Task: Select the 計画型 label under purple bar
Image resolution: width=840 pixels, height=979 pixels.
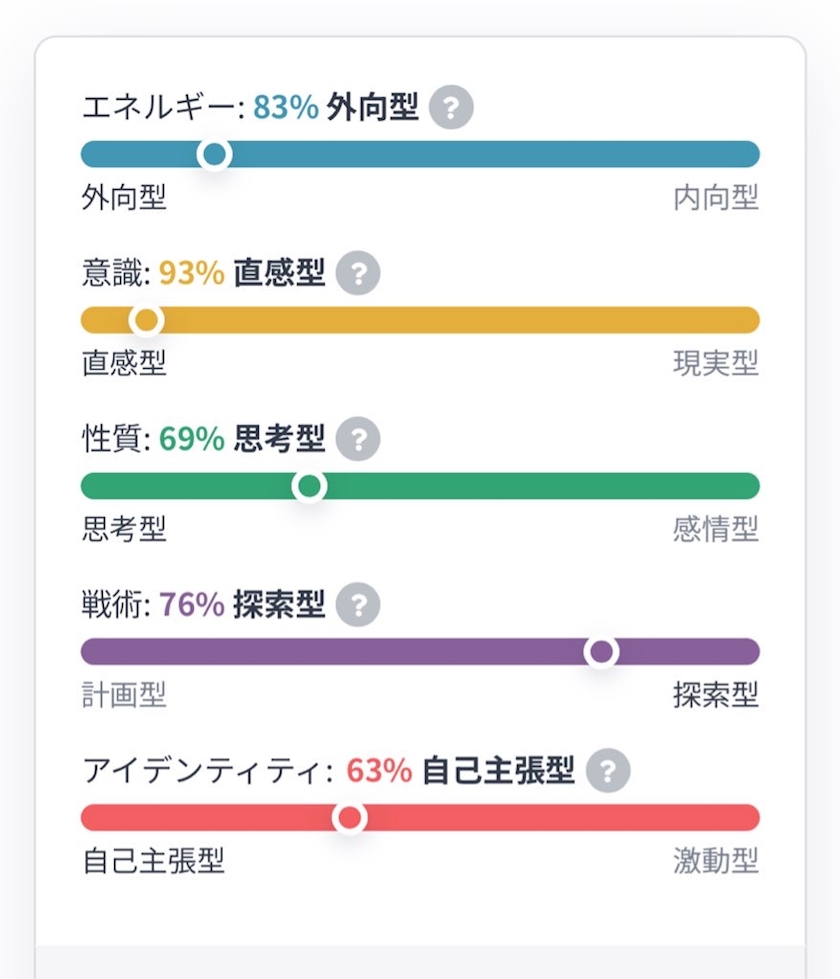Action: [x=124, y=695]
